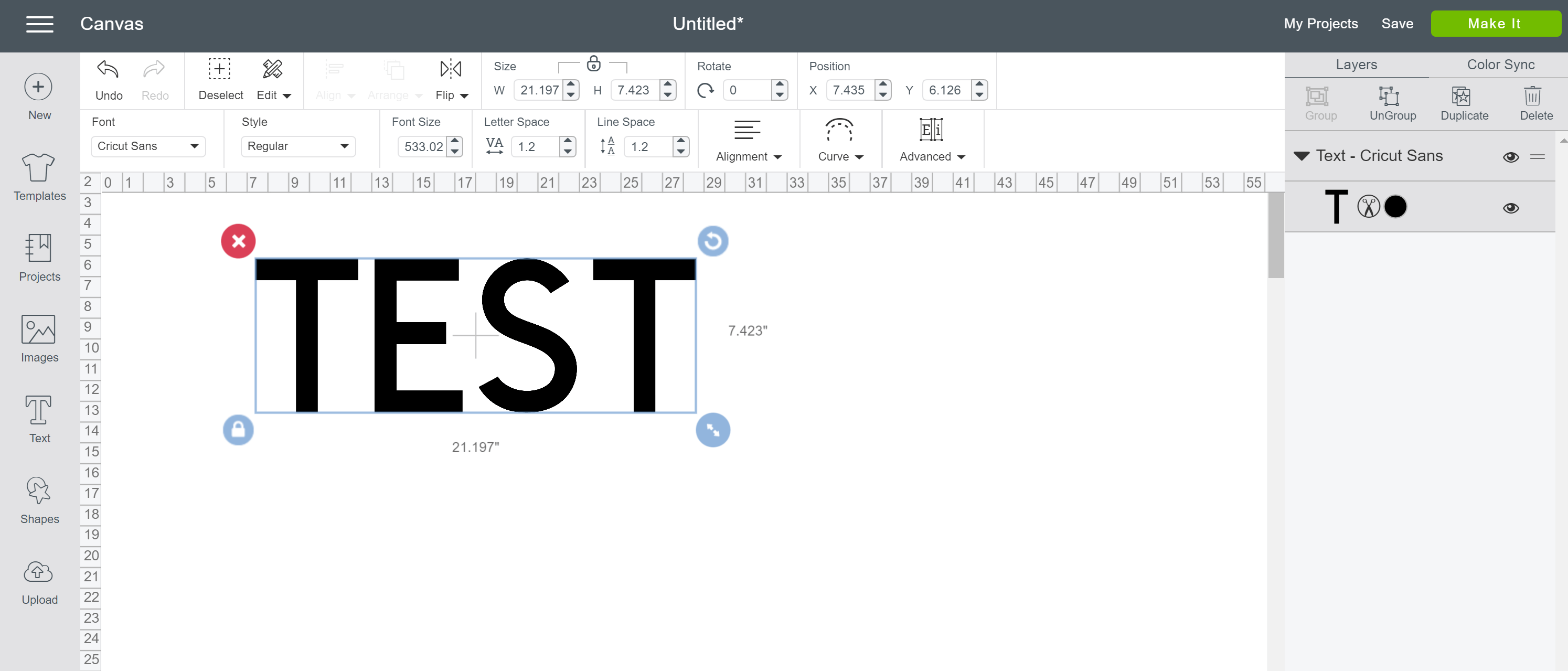
Task: Increase rotation with up stepper
Action: (780, 84)
